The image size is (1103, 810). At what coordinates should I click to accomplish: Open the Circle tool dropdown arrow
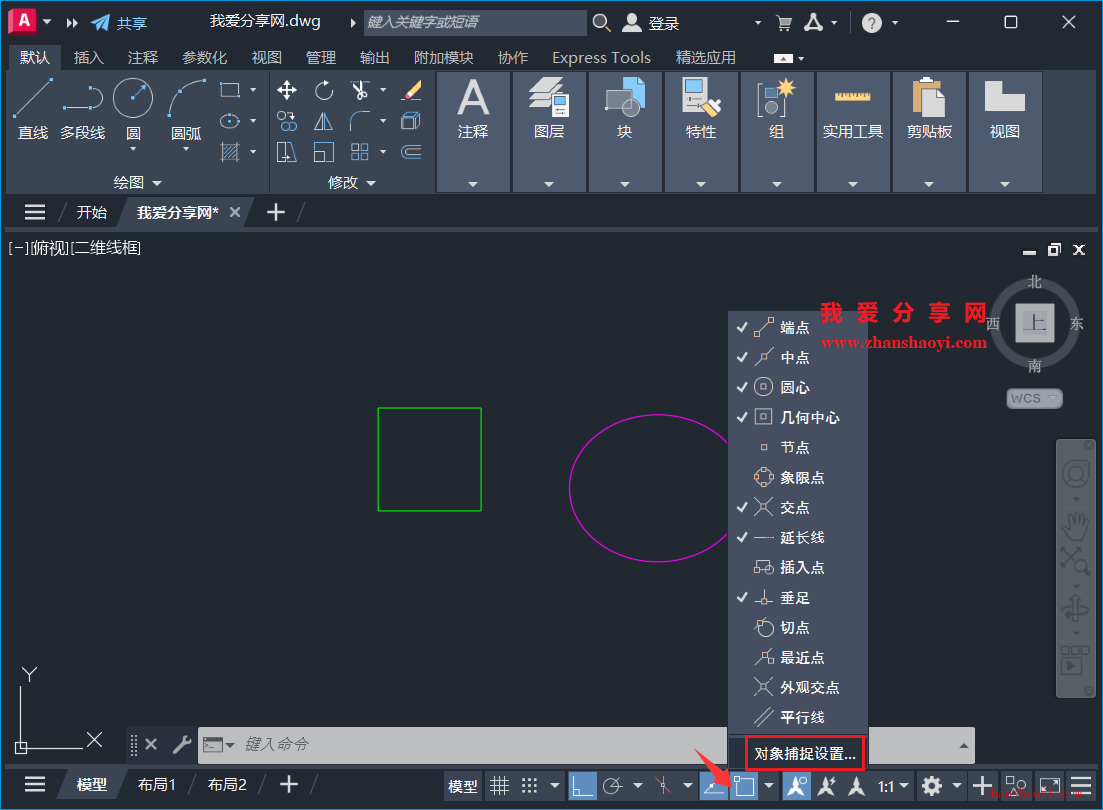[133, 149]
